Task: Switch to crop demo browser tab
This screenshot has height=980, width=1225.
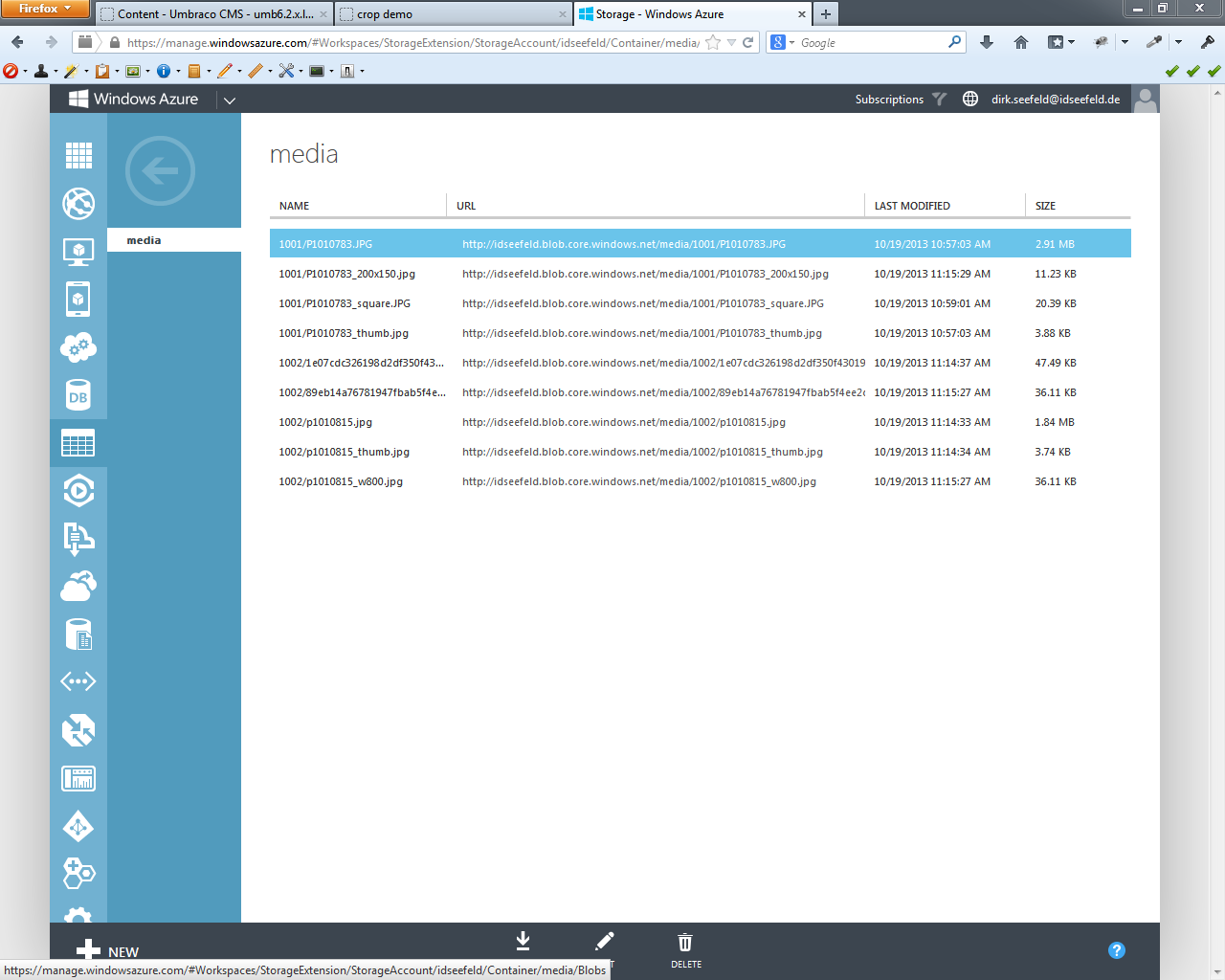Action: coord(453,13)
